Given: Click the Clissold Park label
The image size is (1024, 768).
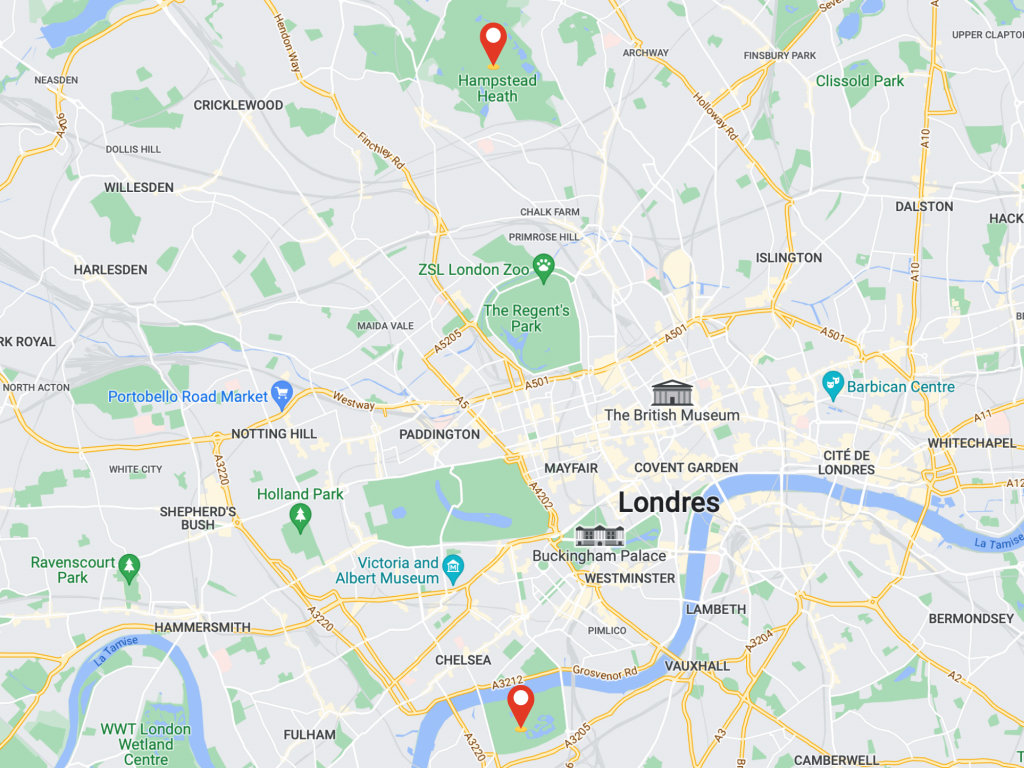Looking at the screenshot, I should point(859,81).
